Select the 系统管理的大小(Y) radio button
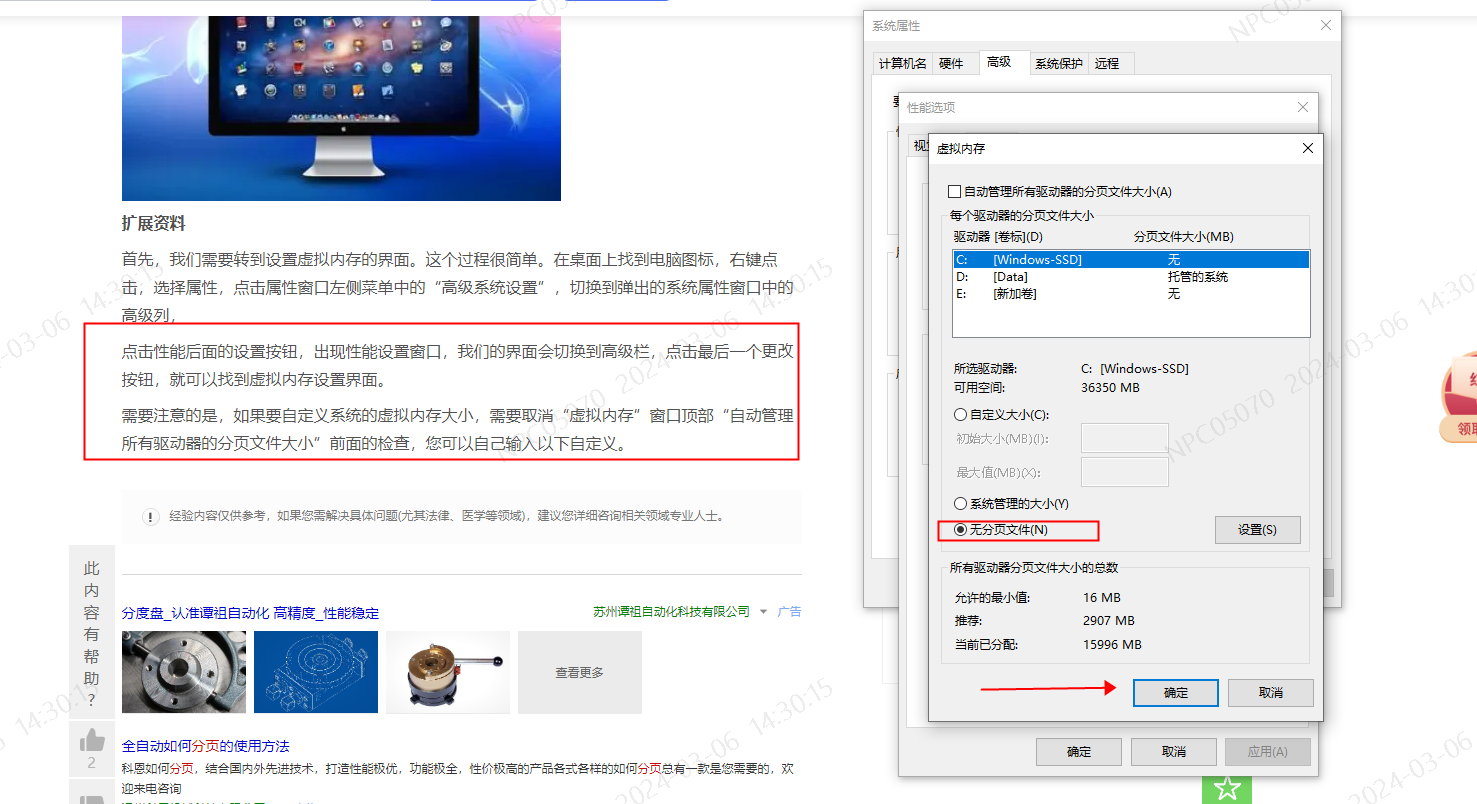The height and width of the screenshot is (804, 1477). (x=961, y=504)
